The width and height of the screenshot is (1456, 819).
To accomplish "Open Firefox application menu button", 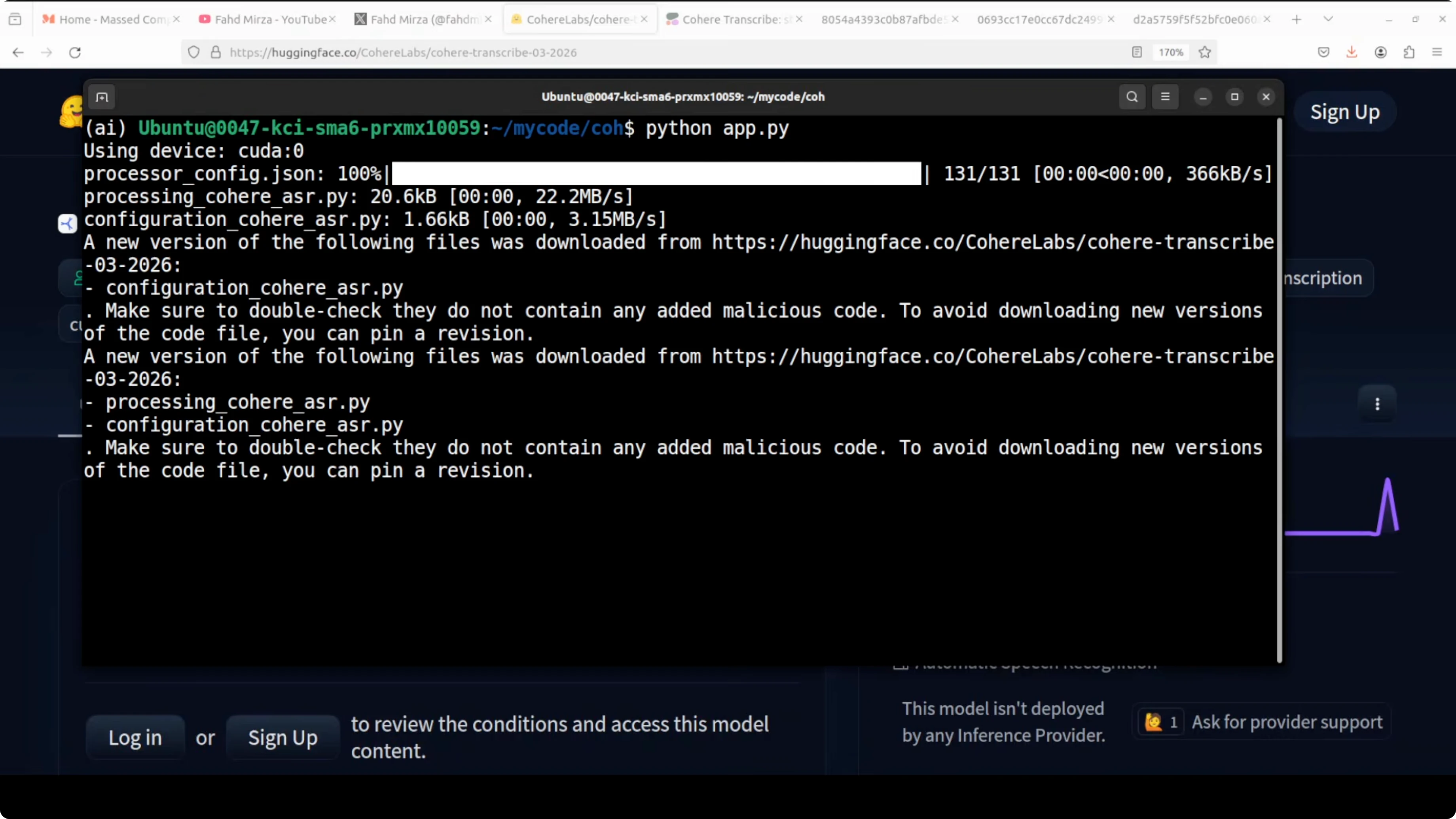I will point(1437,53).
